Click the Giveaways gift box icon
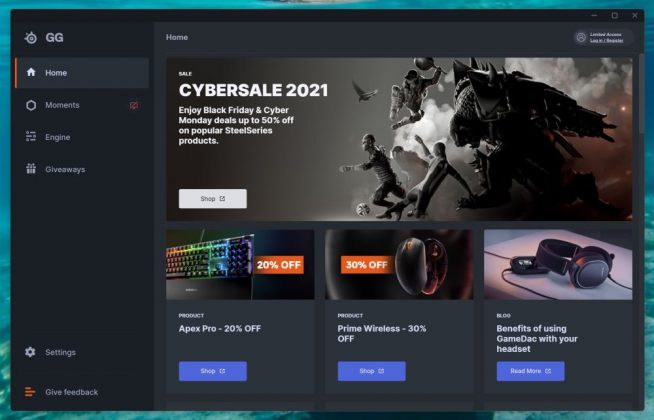654x420 pixels. click(31, 169)
